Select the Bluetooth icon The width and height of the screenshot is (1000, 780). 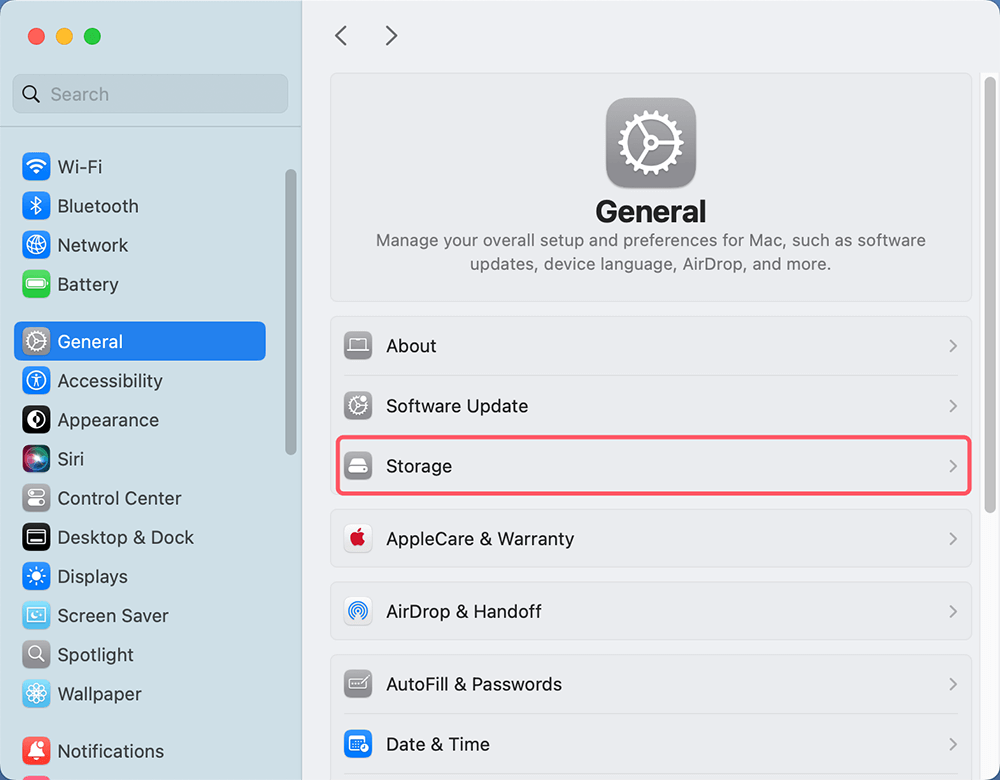[x=34, y=206]
